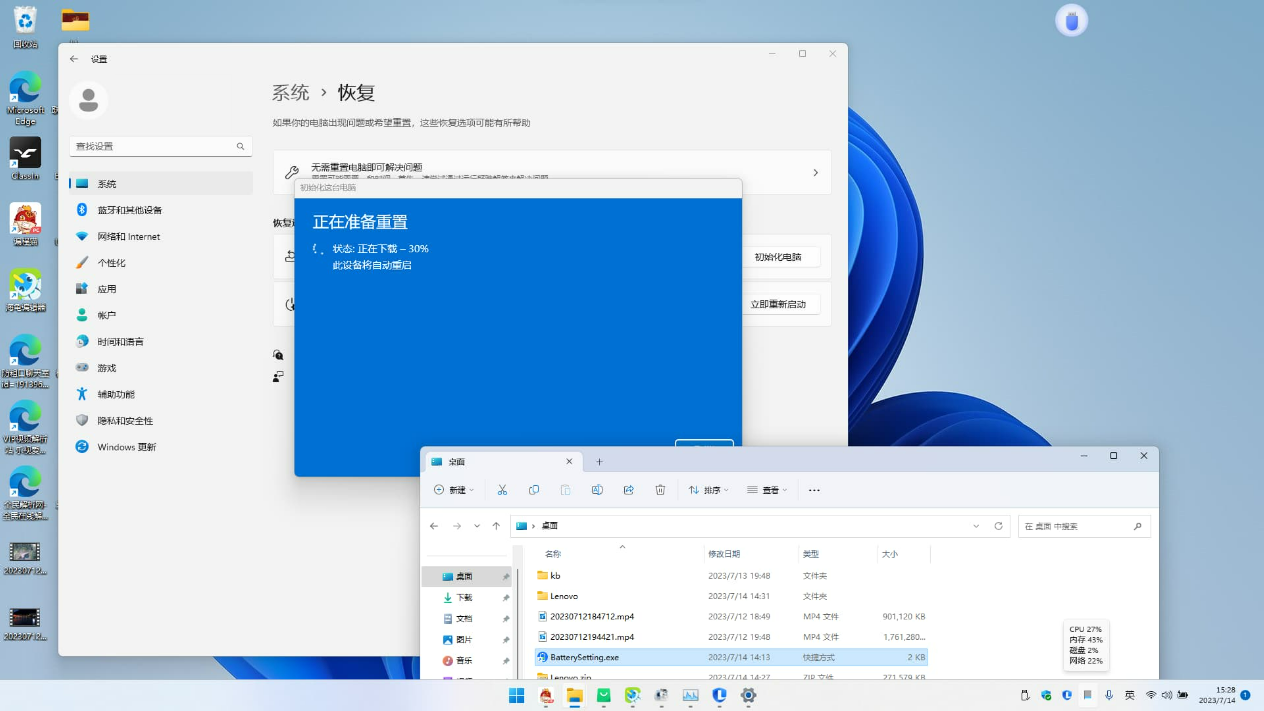Click the rename icon in Explorer toolbar
1264x711 pixels.
coord(597,490)
